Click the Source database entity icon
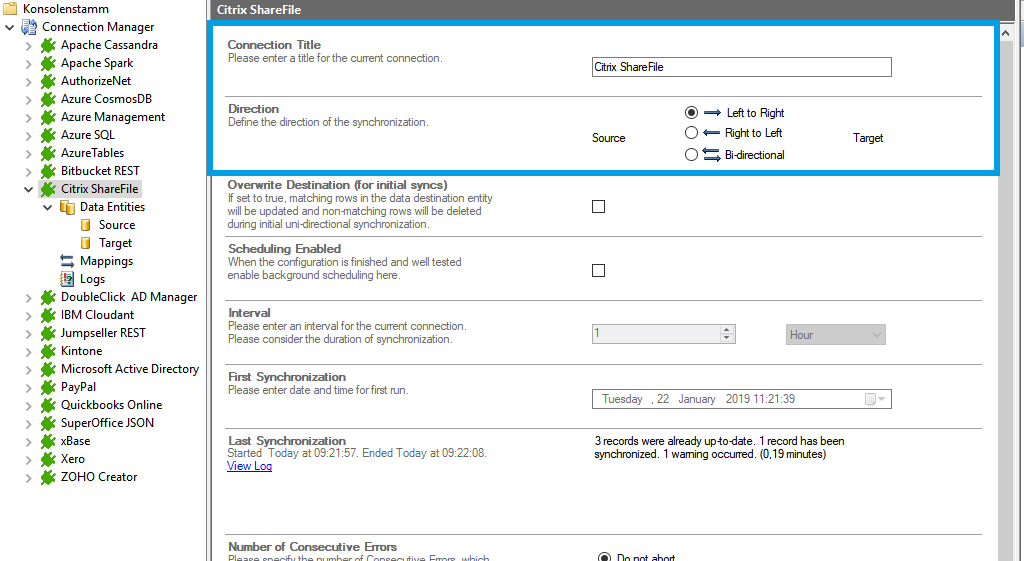 pos(86,225)
